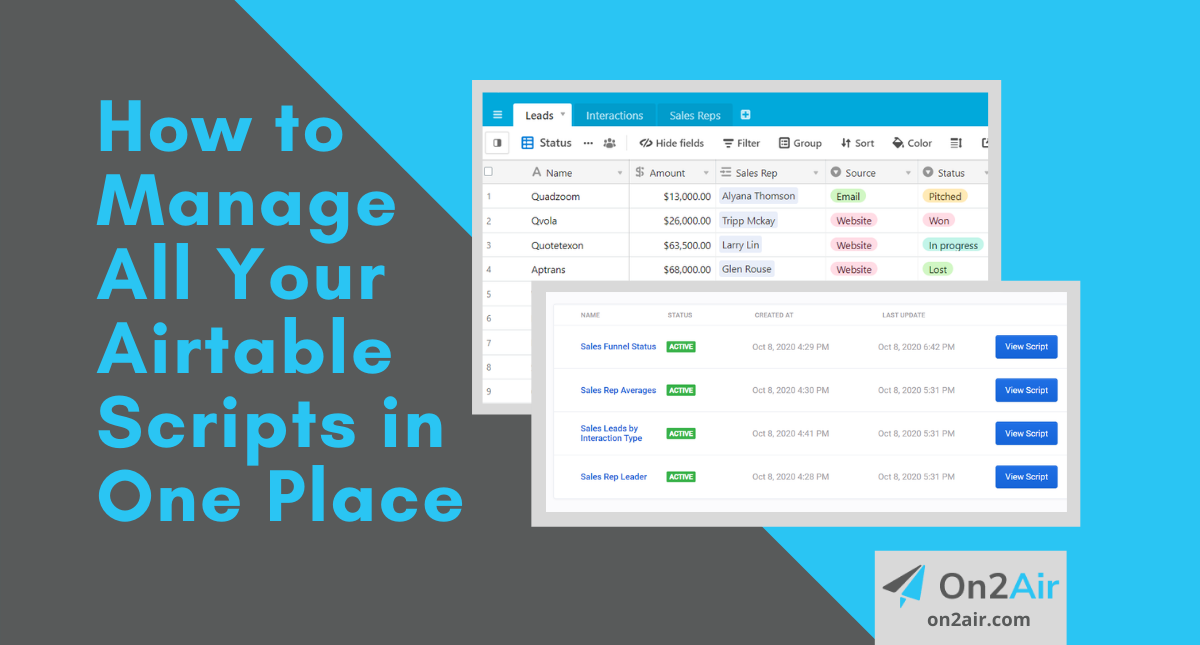Select the checkbox for row 1 Quadzoom

click(x=487, y=196)
